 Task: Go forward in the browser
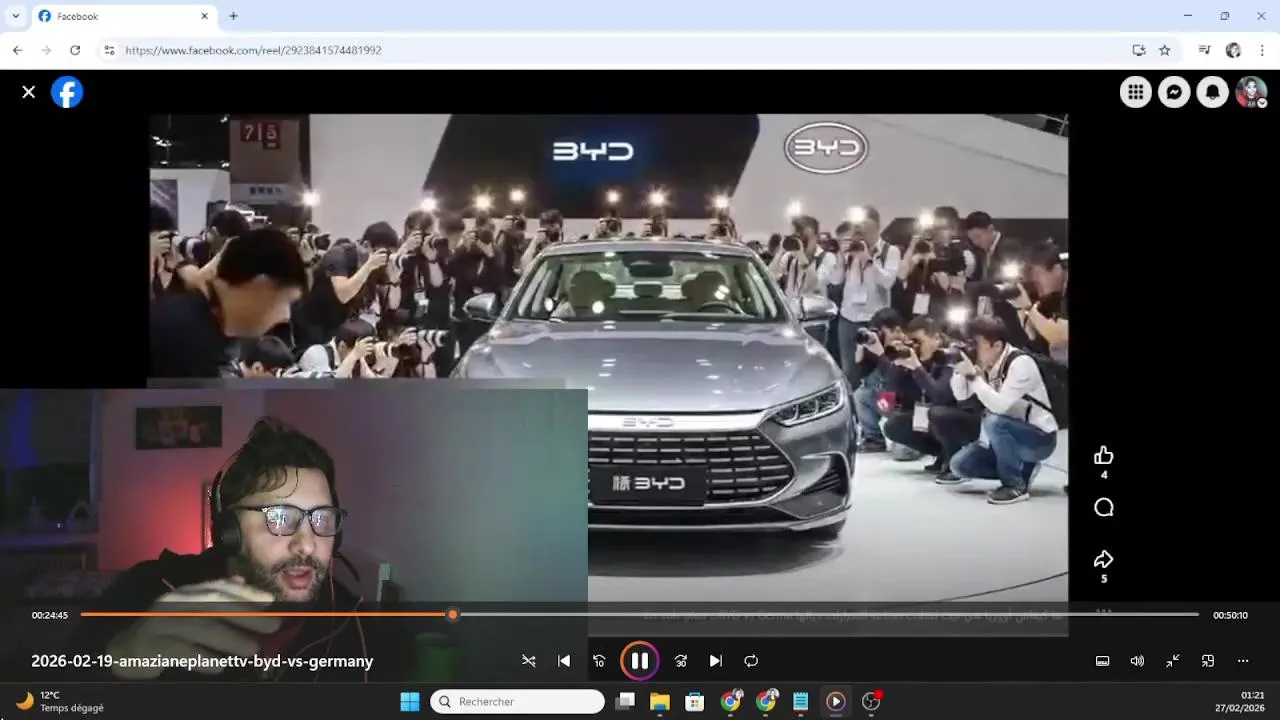pos(46,50)
